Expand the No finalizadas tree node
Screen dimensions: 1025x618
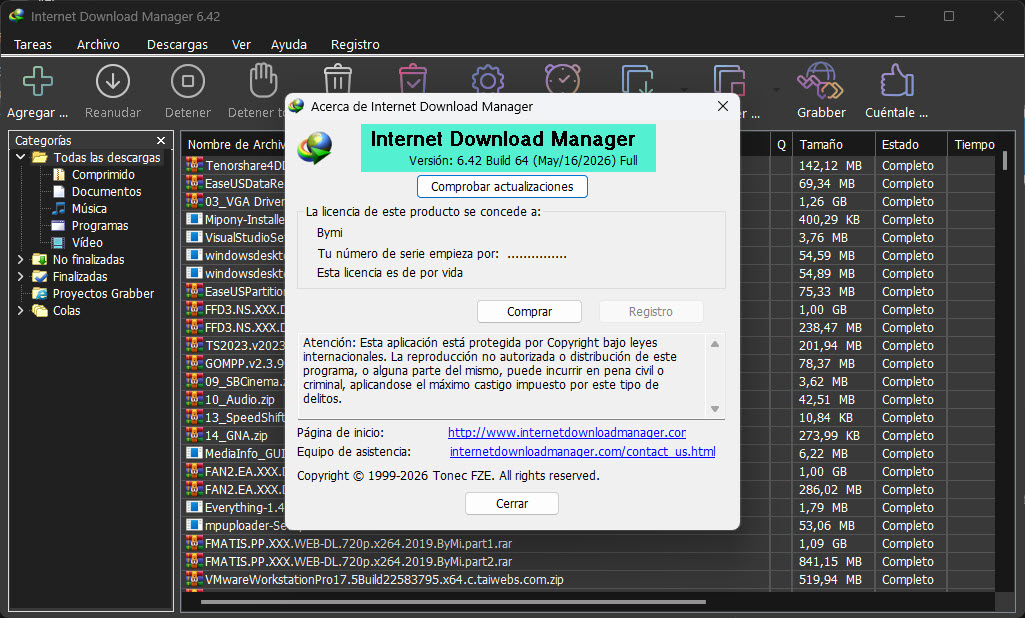pos(20,260)
